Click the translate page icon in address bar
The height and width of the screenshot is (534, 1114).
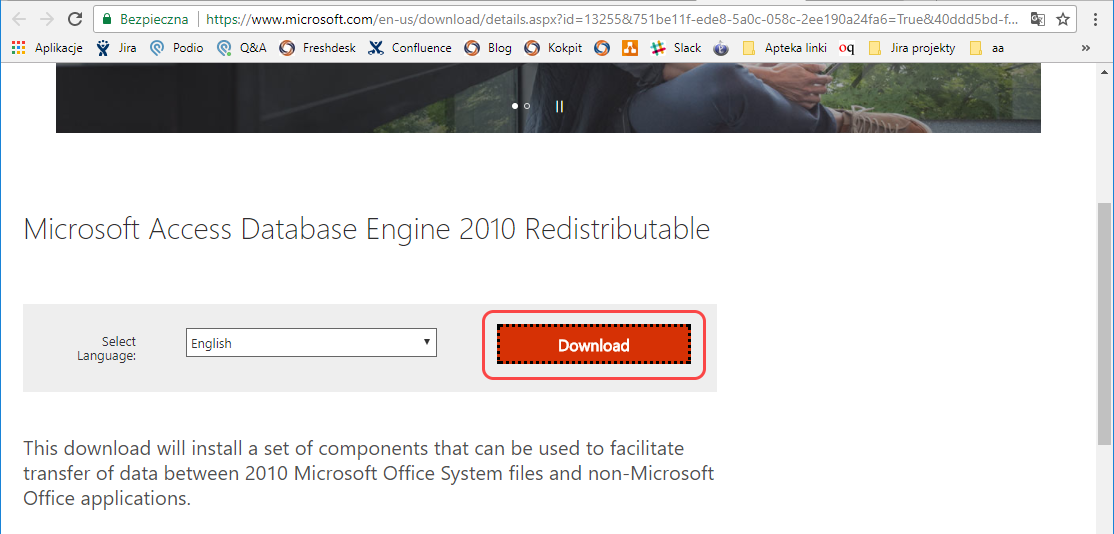coord(1038,19)
